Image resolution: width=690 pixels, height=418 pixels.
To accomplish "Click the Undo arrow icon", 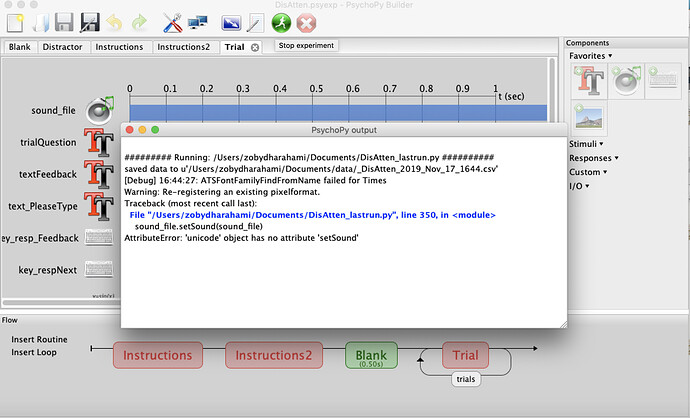I will 114,22.
